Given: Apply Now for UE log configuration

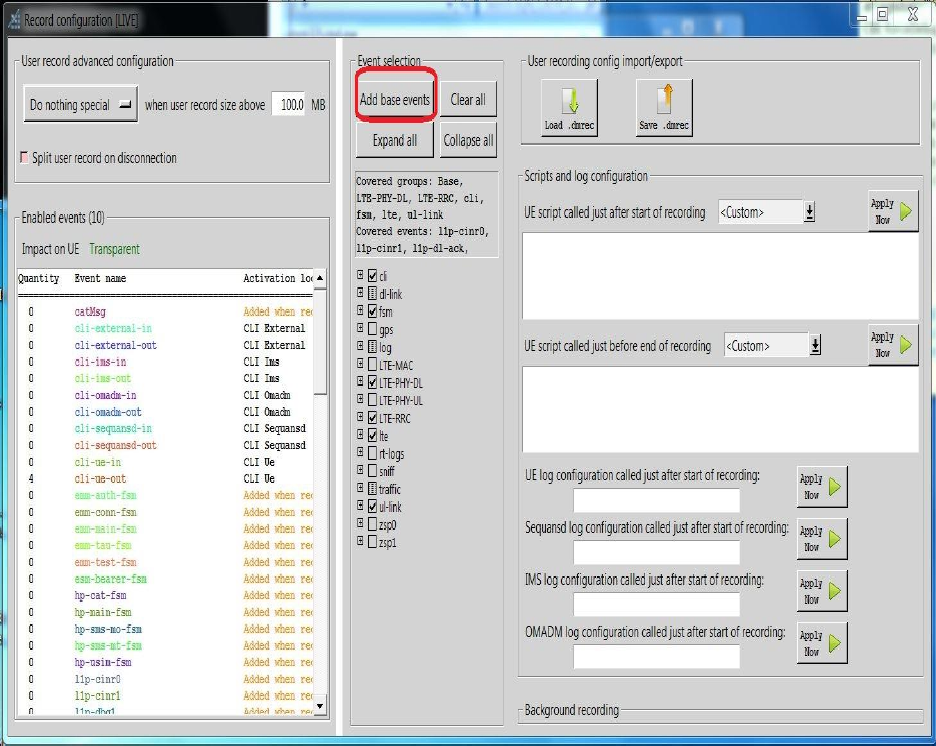Looking at the screenshot, I should [x=821, y=486].
